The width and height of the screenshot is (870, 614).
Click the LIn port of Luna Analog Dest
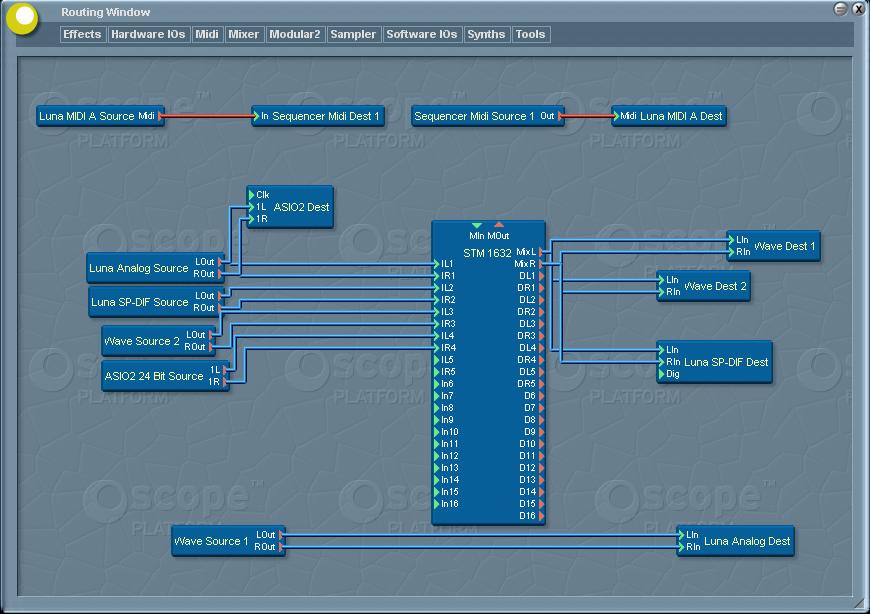681,535
